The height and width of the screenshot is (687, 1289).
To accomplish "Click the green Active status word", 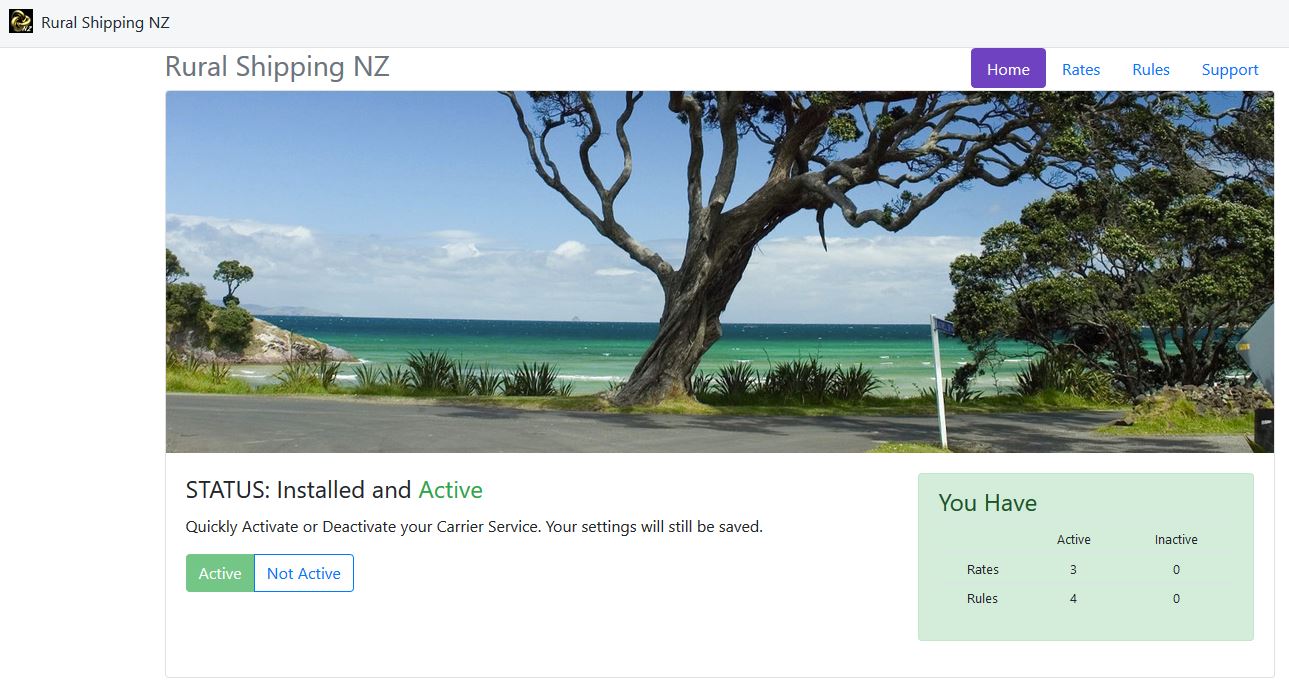I will tap(450, 490).
